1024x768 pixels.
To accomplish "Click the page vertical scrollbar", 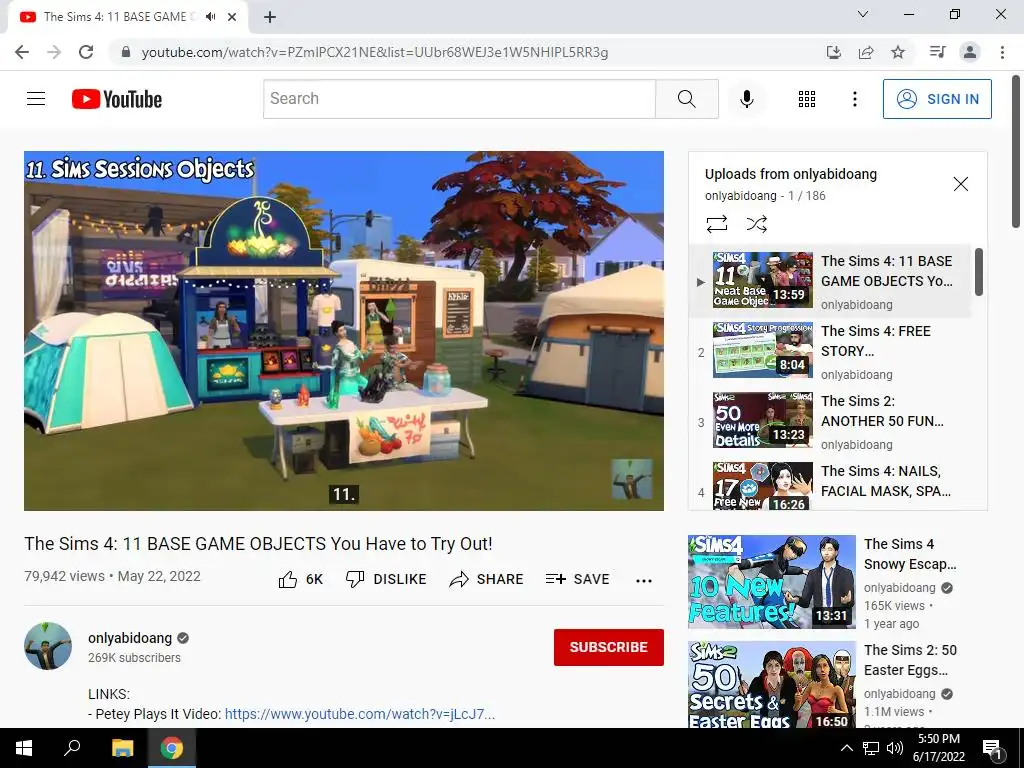I will point(1016,152).
